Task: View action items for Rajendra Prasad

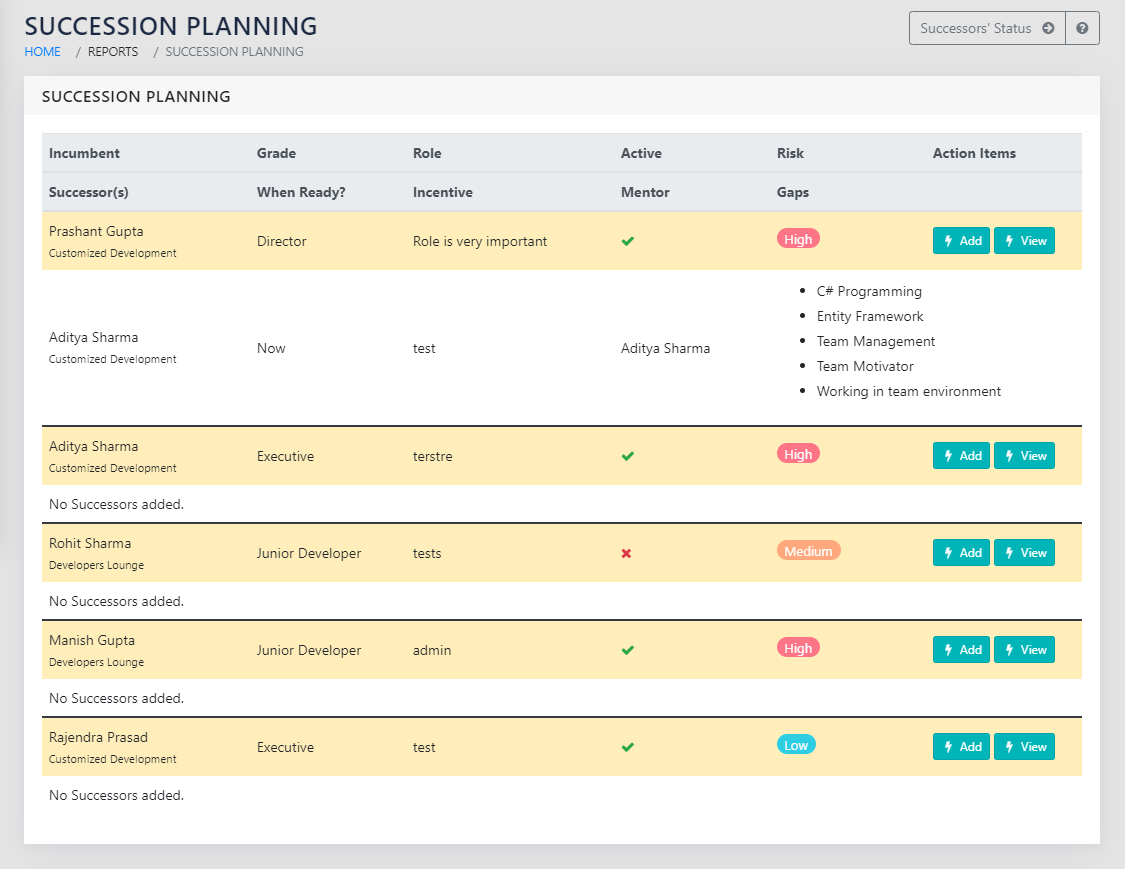Action: pyautogui.click(x=1024, y=747)
